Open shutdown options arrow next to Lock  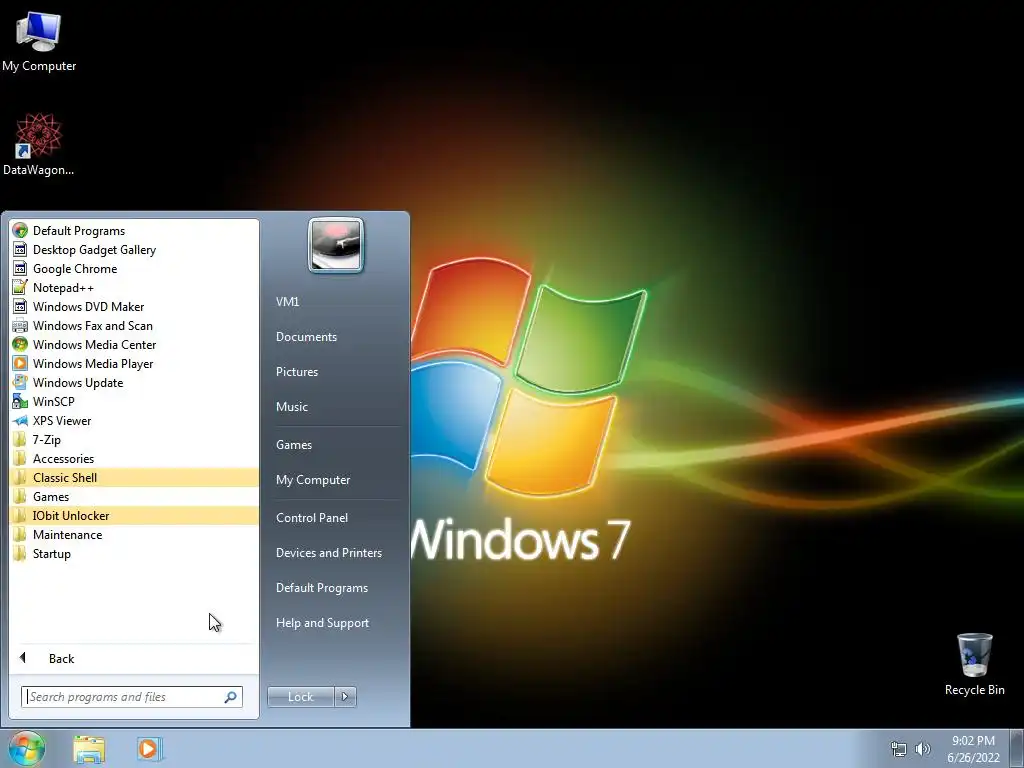click(x=345, y=697)
